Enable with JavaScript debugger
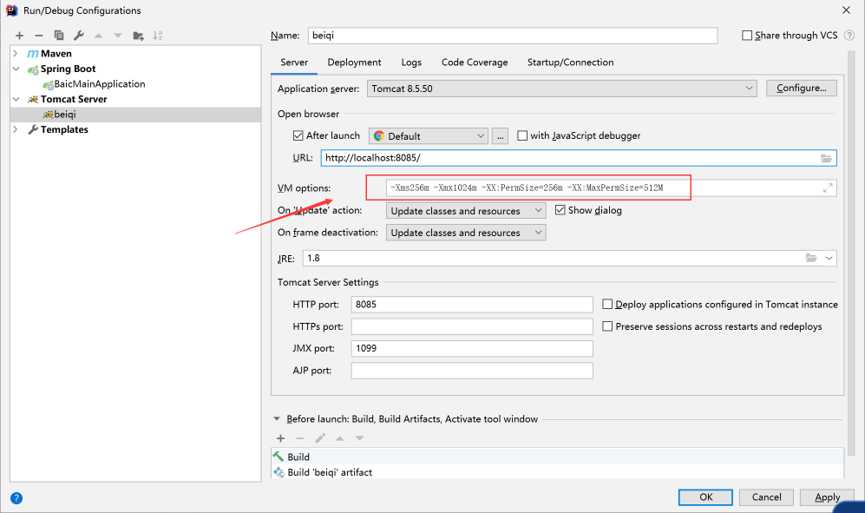865x513 pixels. [522, 136]
